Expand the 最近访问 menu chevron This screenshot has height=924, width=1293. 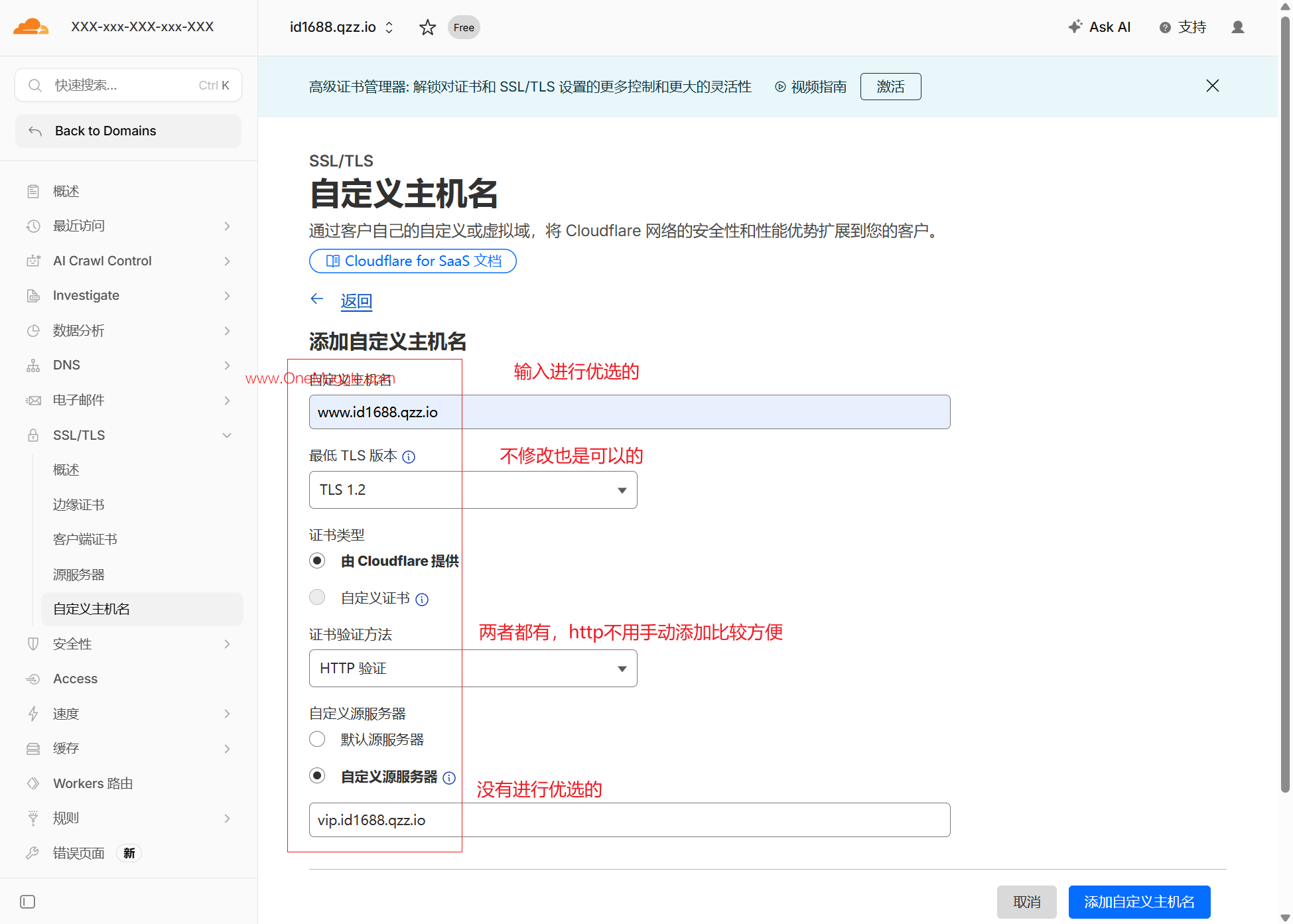[x=227, y=226]
